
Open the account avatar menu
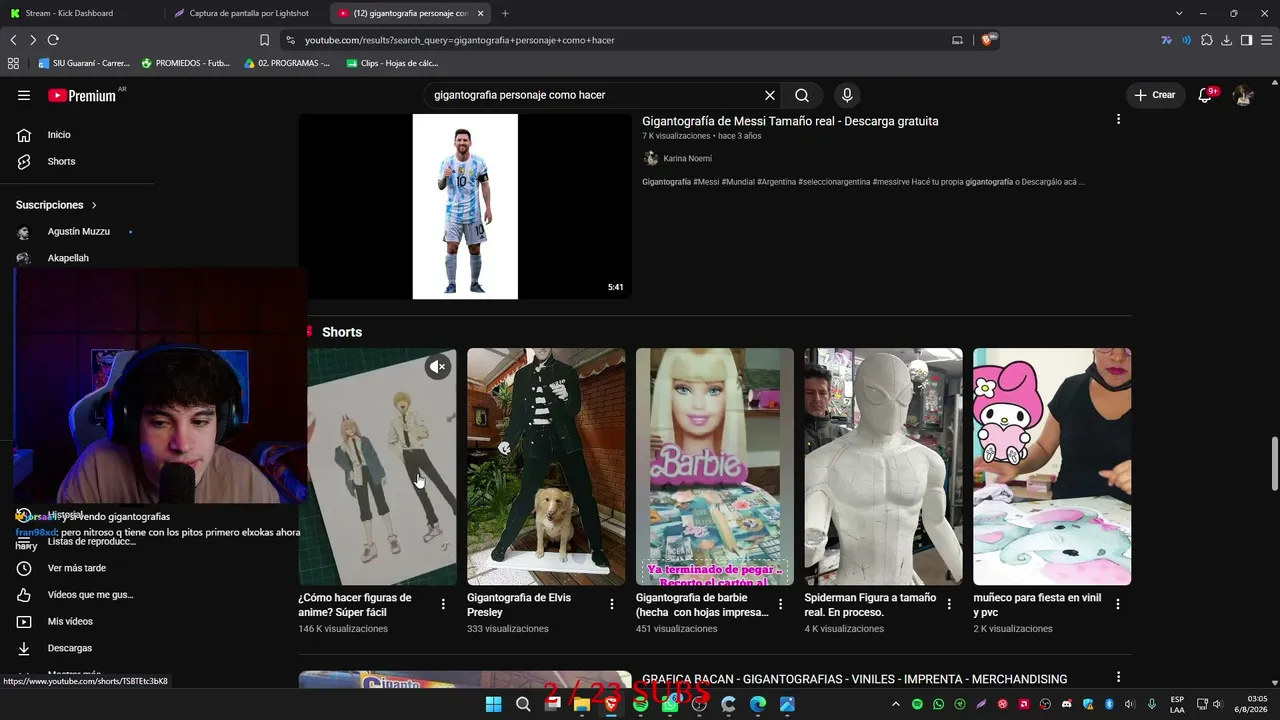pyautogui.click(x=1243, y=95)
